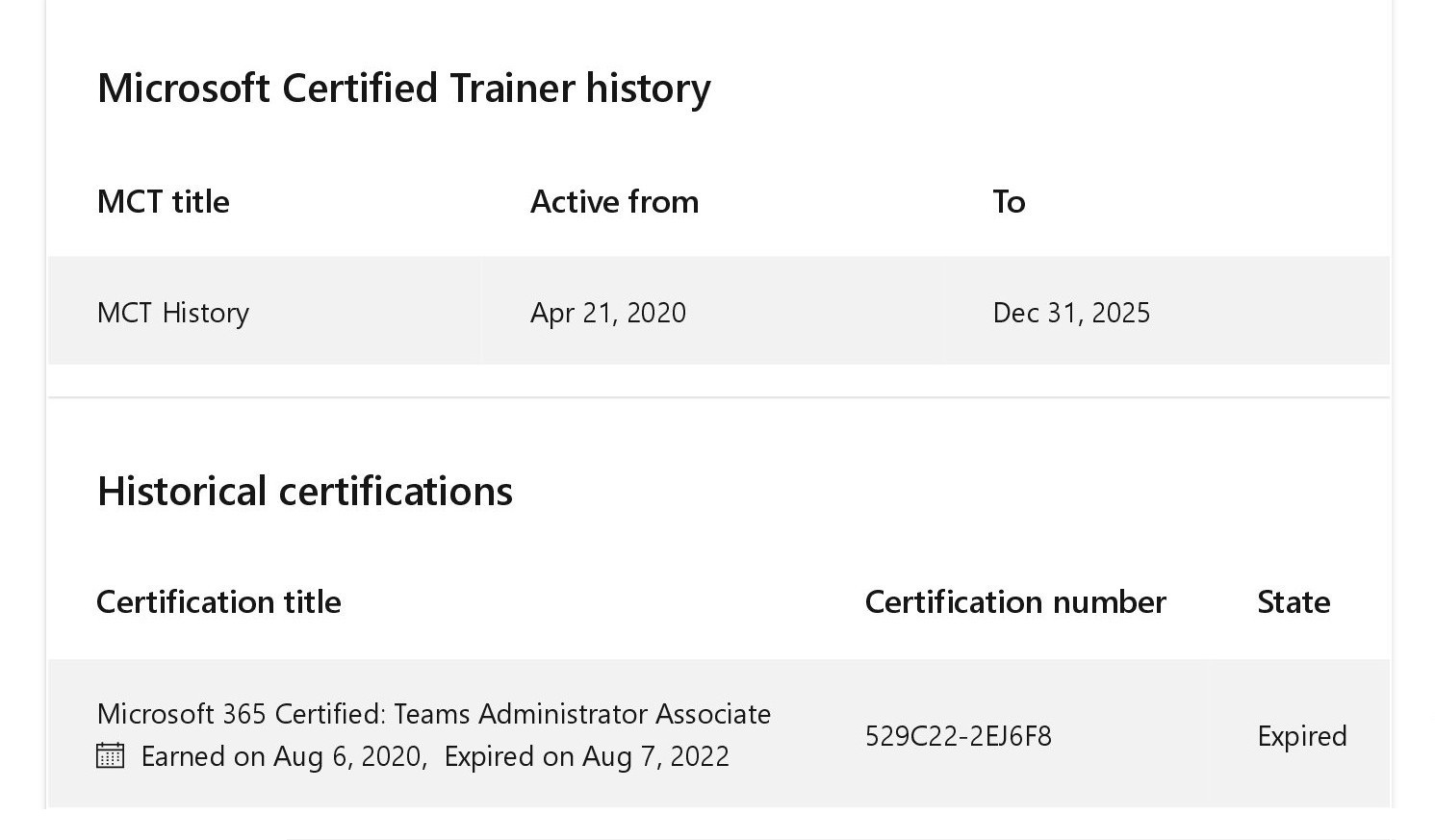The height and width of the screenshot is (840, 1435).
Task: Select the MCT History row title
Action: pos(173,313)
